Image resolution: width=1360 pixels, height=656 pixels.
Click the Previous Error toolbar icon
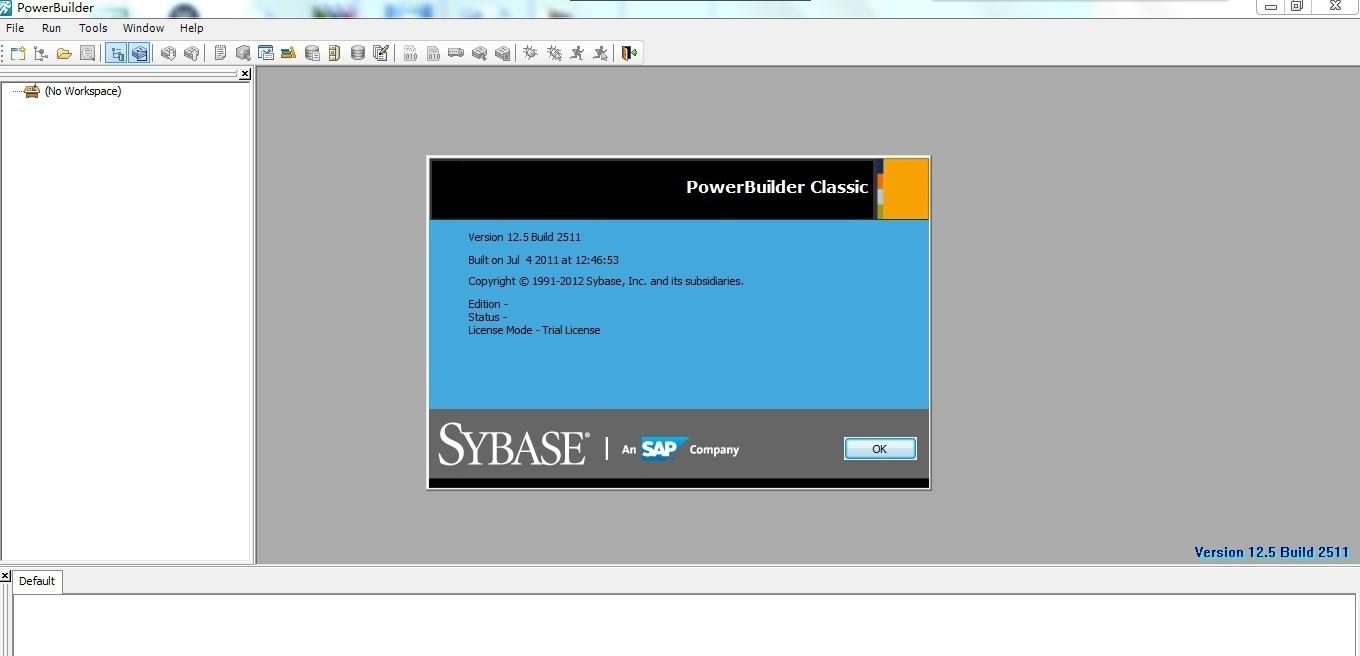pyautogui.click(x=192, y=53)
